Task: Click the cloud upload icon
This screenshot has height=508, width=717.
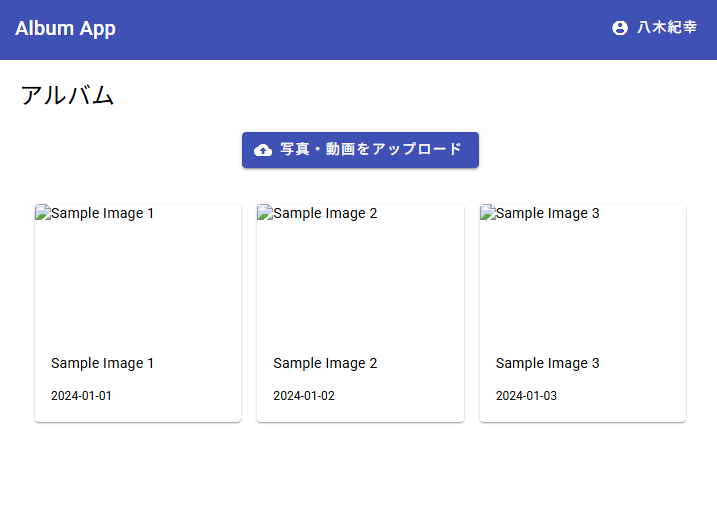Action: coord(263,150)
